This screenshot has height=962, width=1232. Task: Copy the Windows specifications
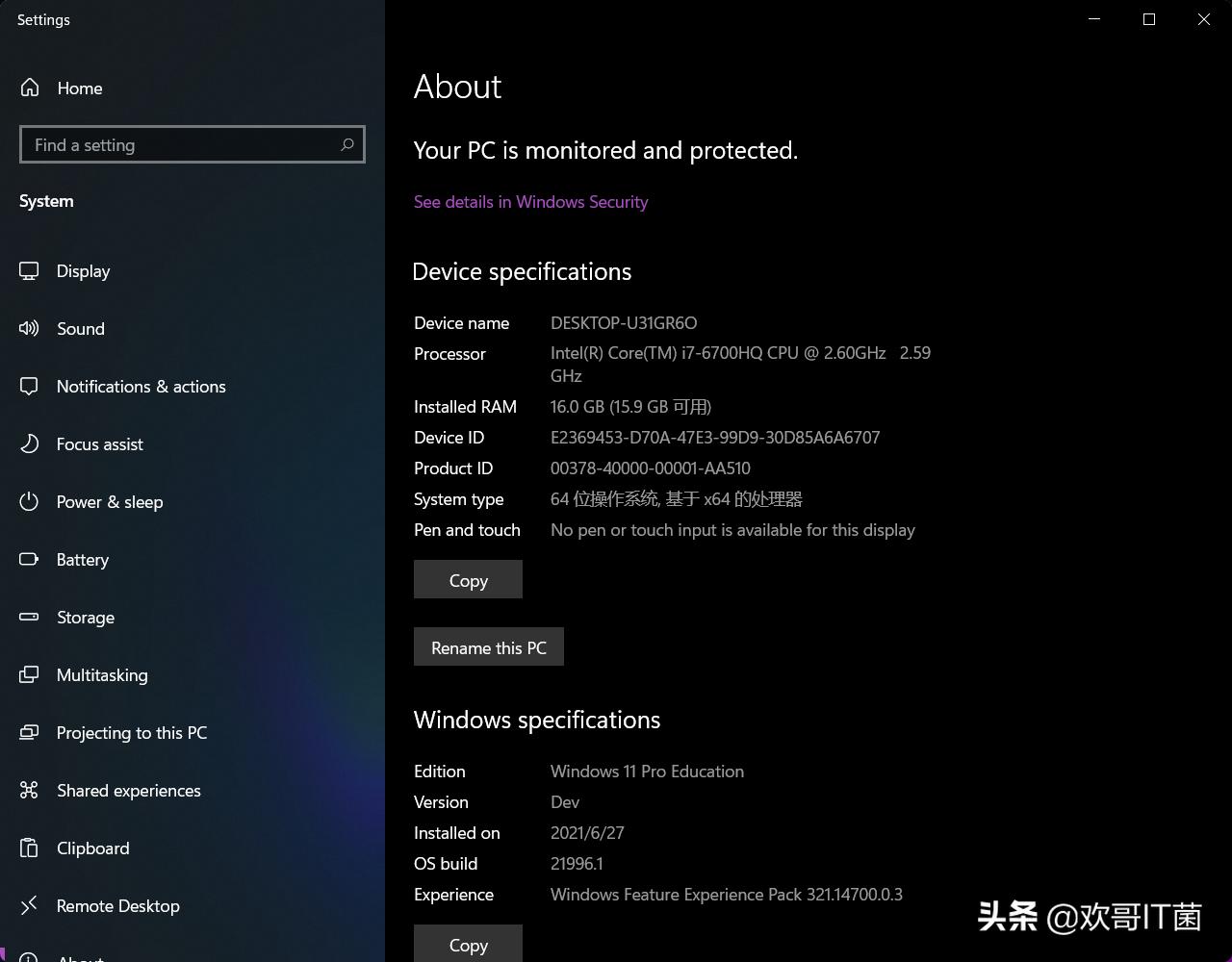click(x=468, y=946)
